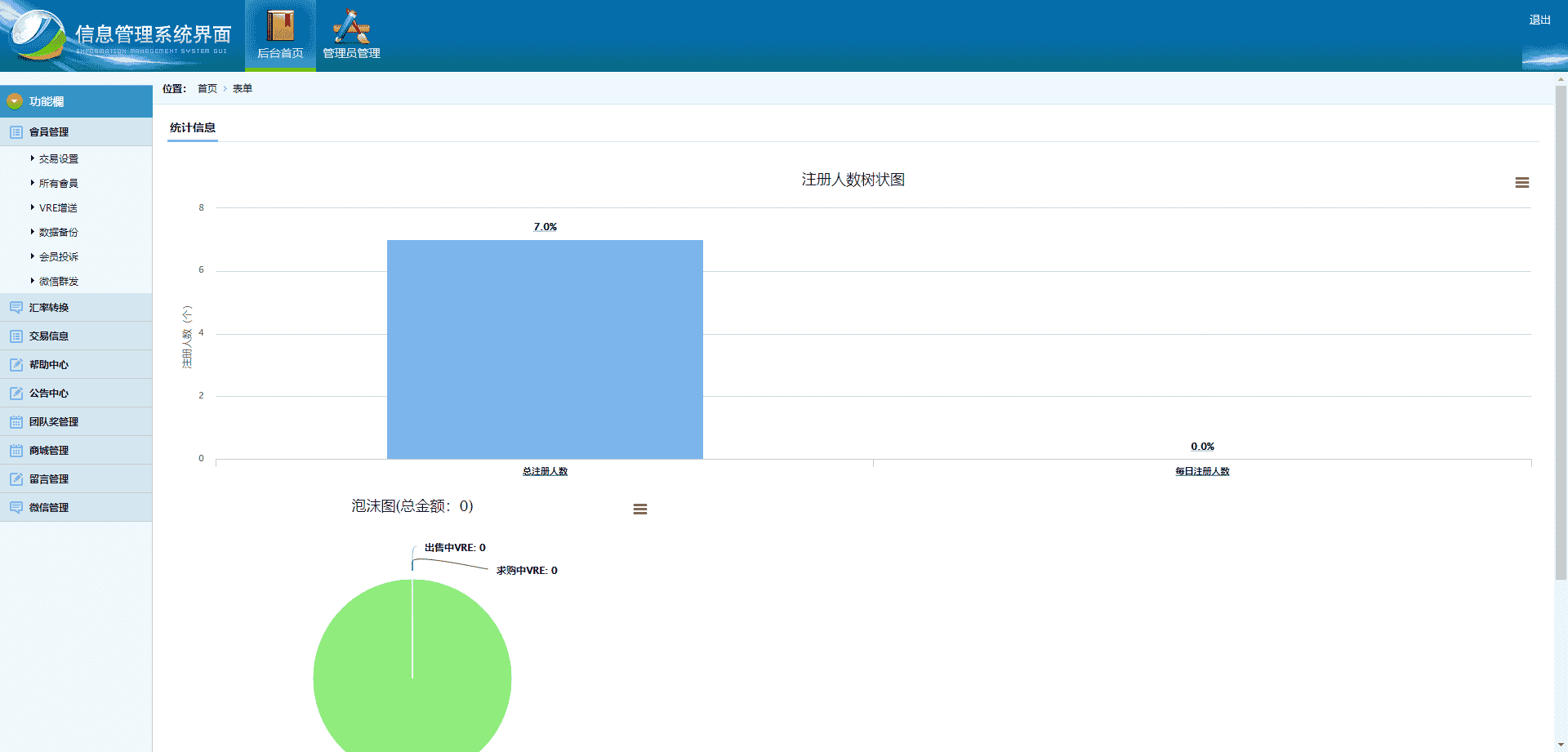
Task: Click the 帮助中心 edit icon
Action: pyautogui.click(x=16, y=365)
